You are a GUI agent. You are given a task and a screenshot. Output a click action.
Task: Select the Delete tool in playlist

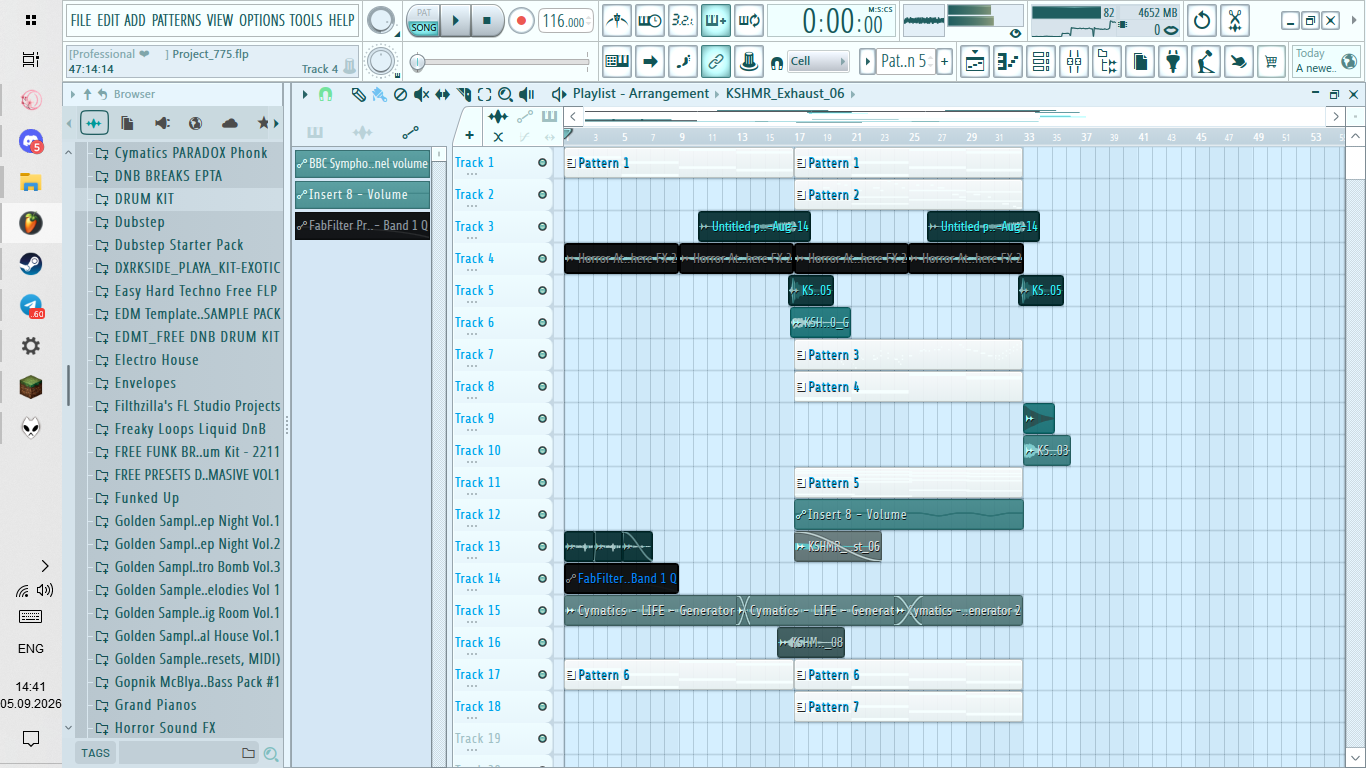point(400,94)
